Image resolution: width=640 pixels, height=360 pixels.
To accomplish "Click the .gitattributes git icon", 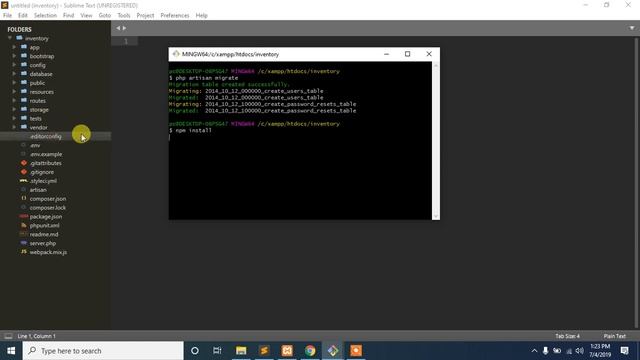I will (x=24, y=163).
